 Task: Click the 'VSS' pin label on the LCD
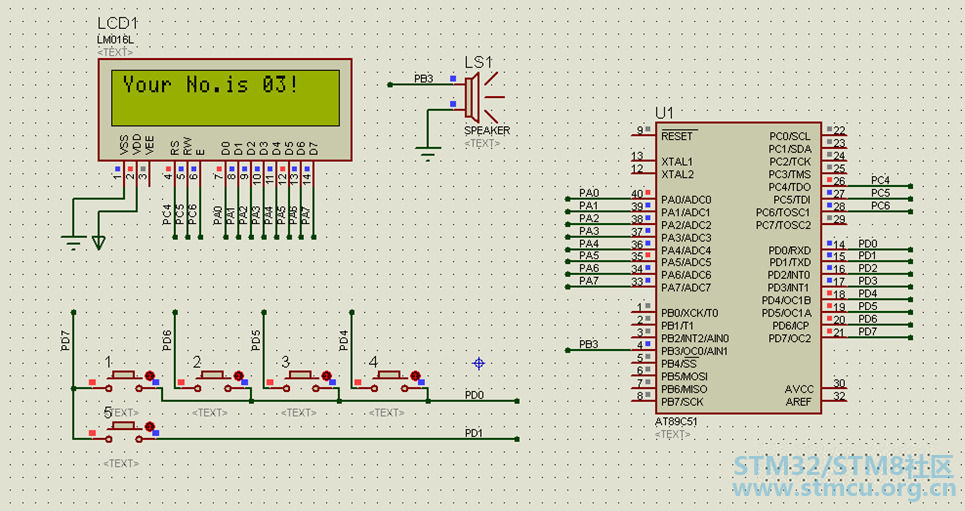click(124, 145)
